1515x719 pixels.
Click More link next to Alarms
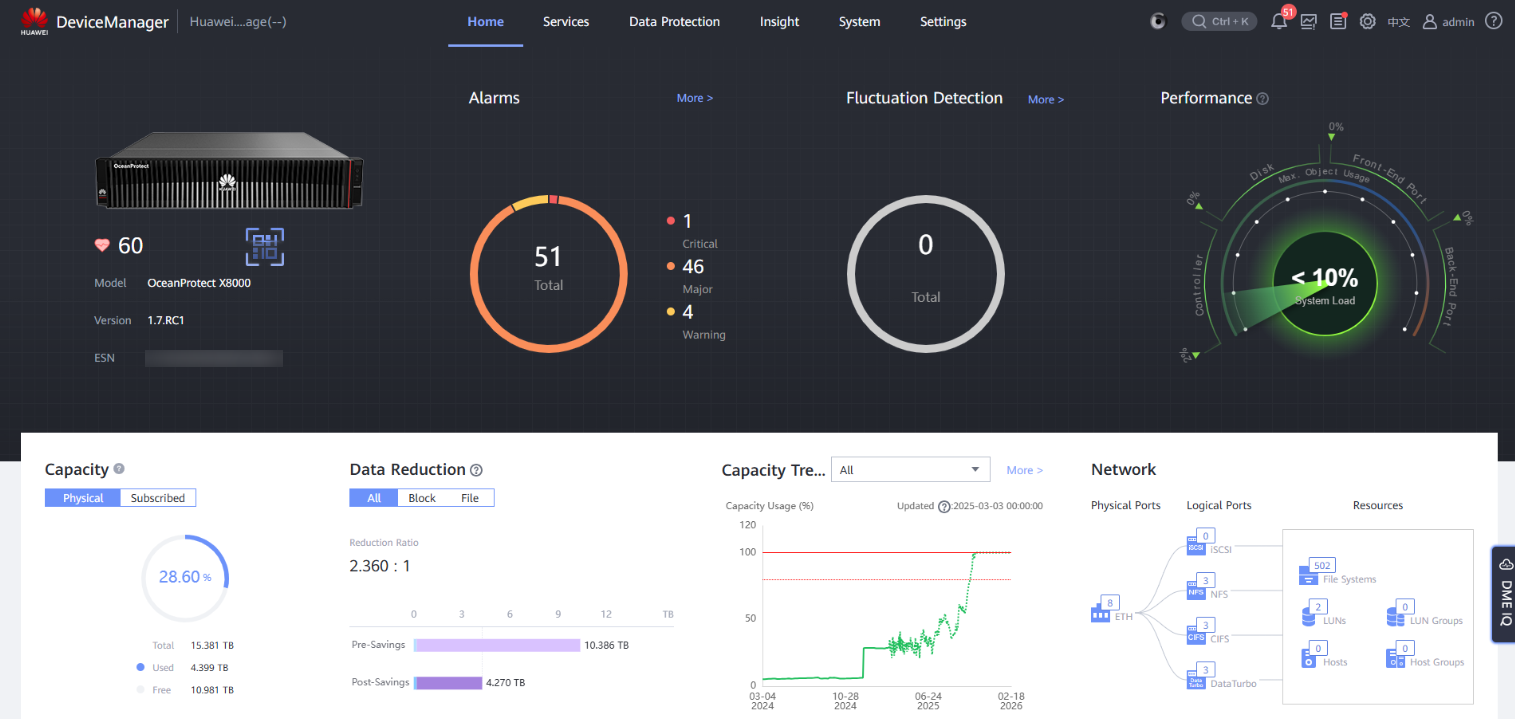(695, 98)
